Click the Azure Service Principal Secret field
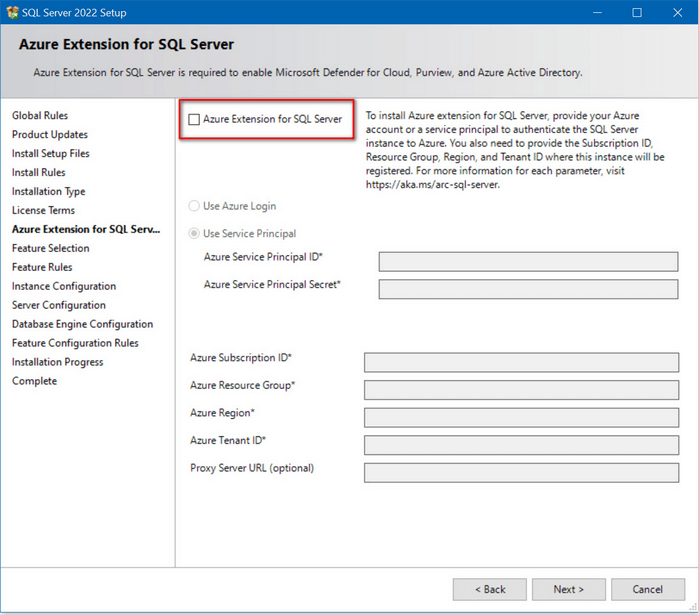This screenshot has height=615, width=699. [x=528, y=289]
